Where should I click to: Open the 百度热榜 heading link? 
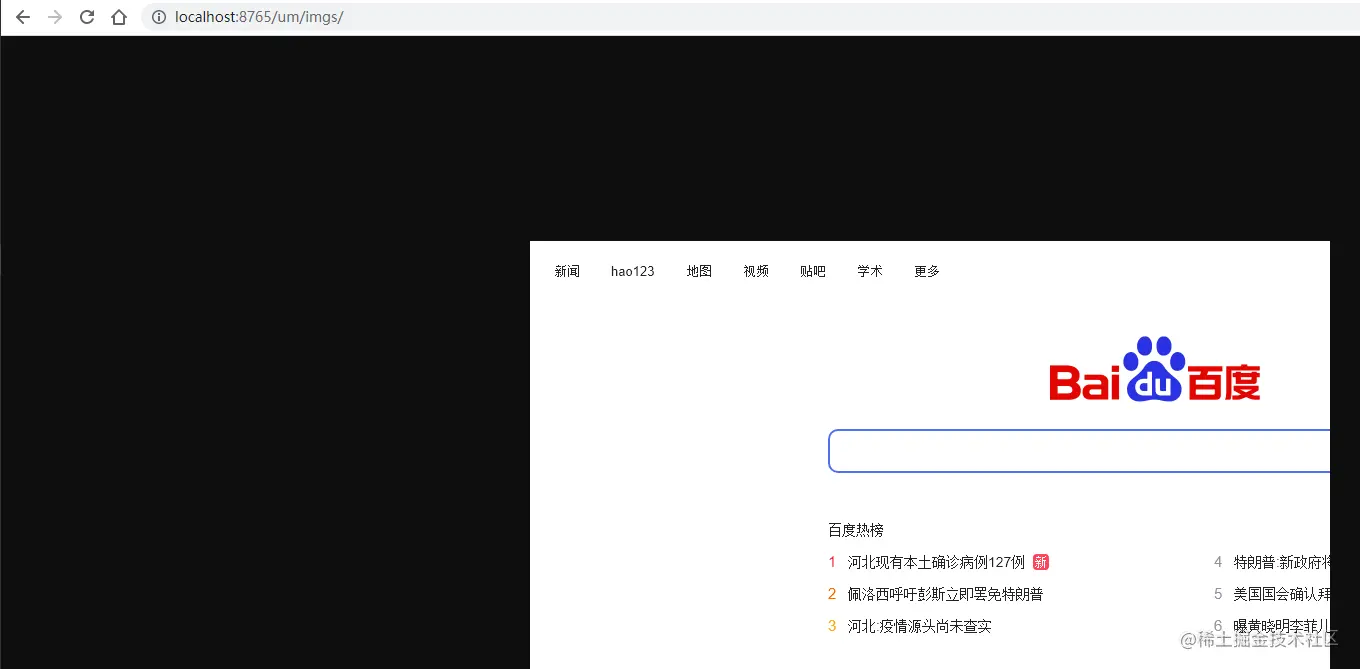856,530
